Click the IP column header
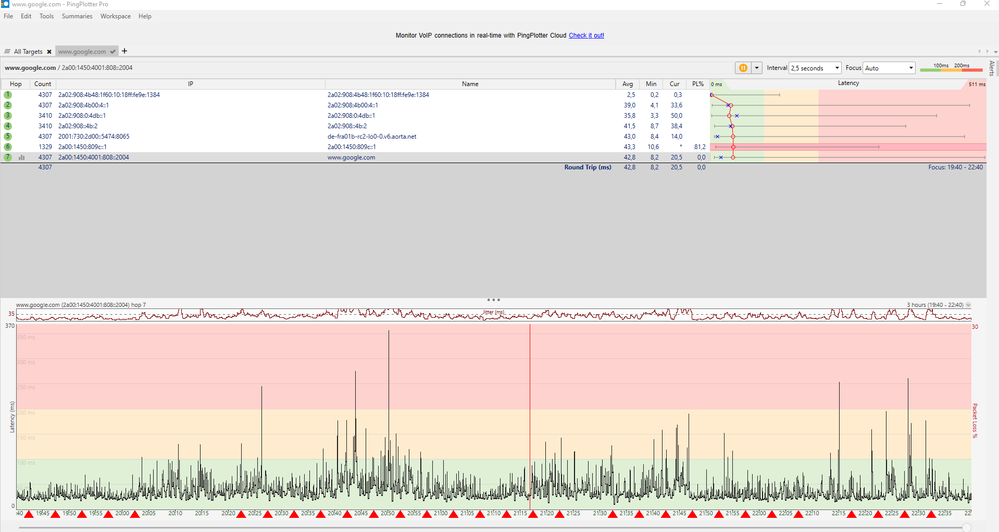 click(x=190, y=84)
